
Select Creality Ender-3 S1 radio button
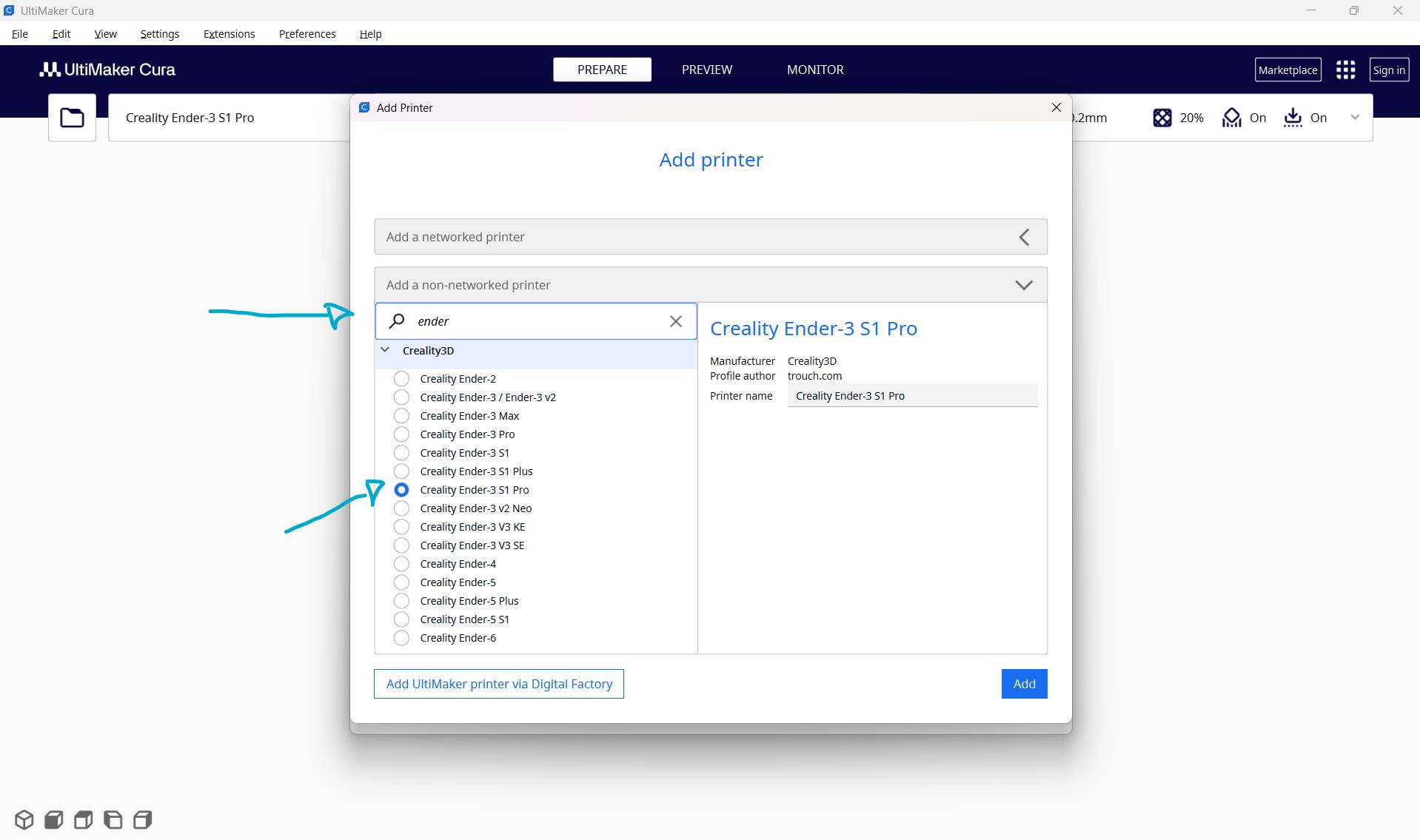pos(401,453)
